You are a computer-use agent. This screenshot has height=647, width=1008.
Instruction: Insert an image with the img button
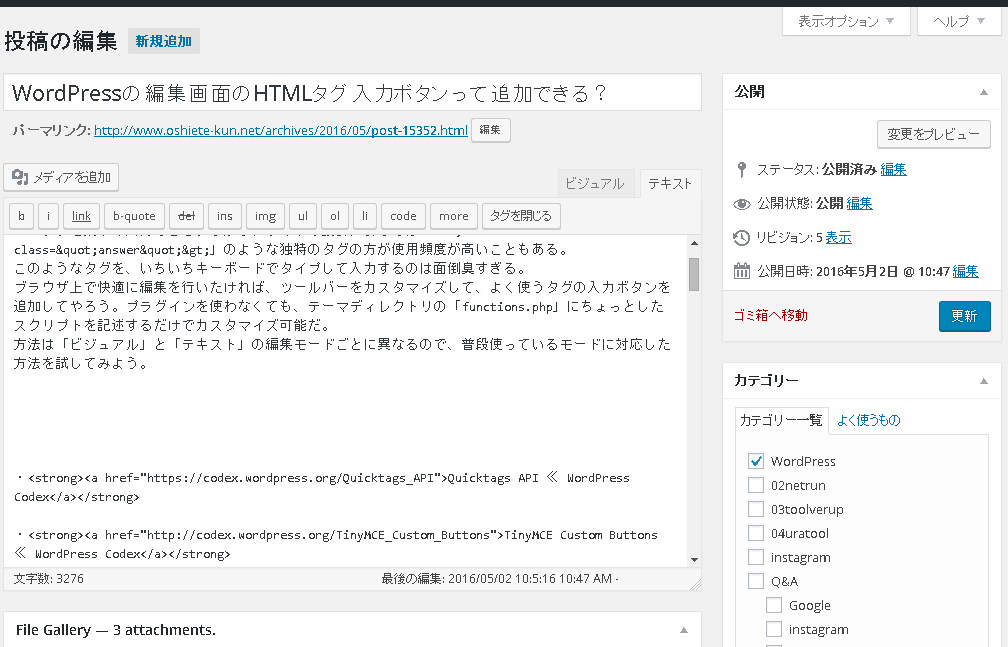[x=266, y=216]
